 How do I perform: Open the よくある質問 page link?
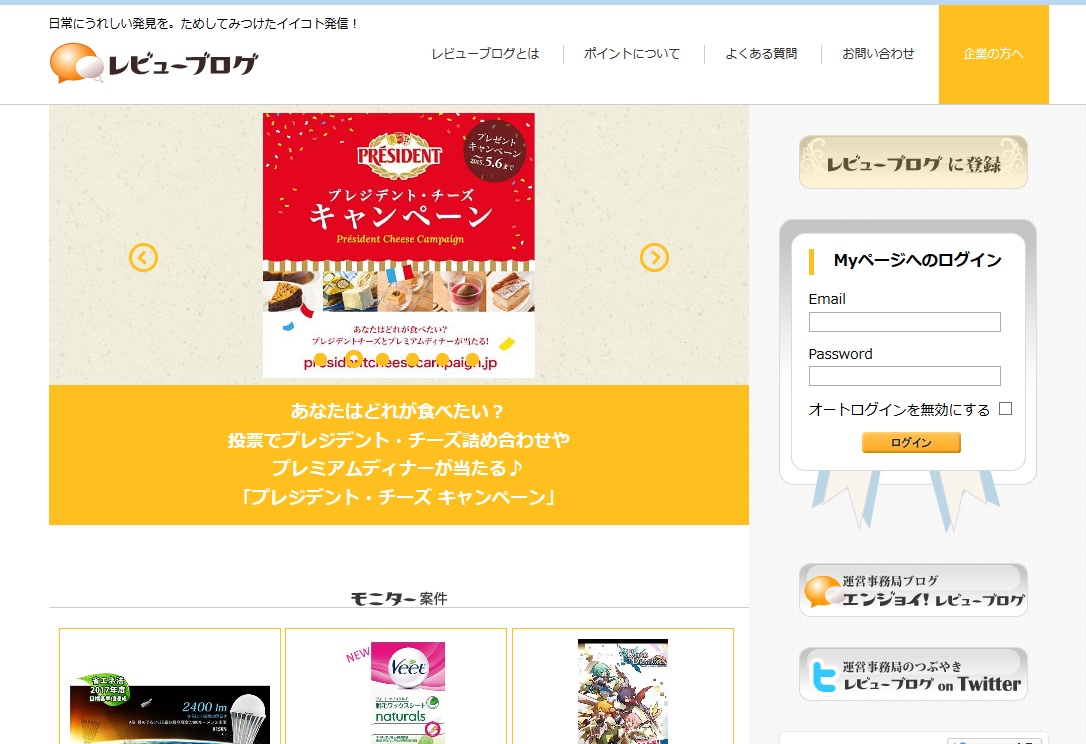click(761, 54)
